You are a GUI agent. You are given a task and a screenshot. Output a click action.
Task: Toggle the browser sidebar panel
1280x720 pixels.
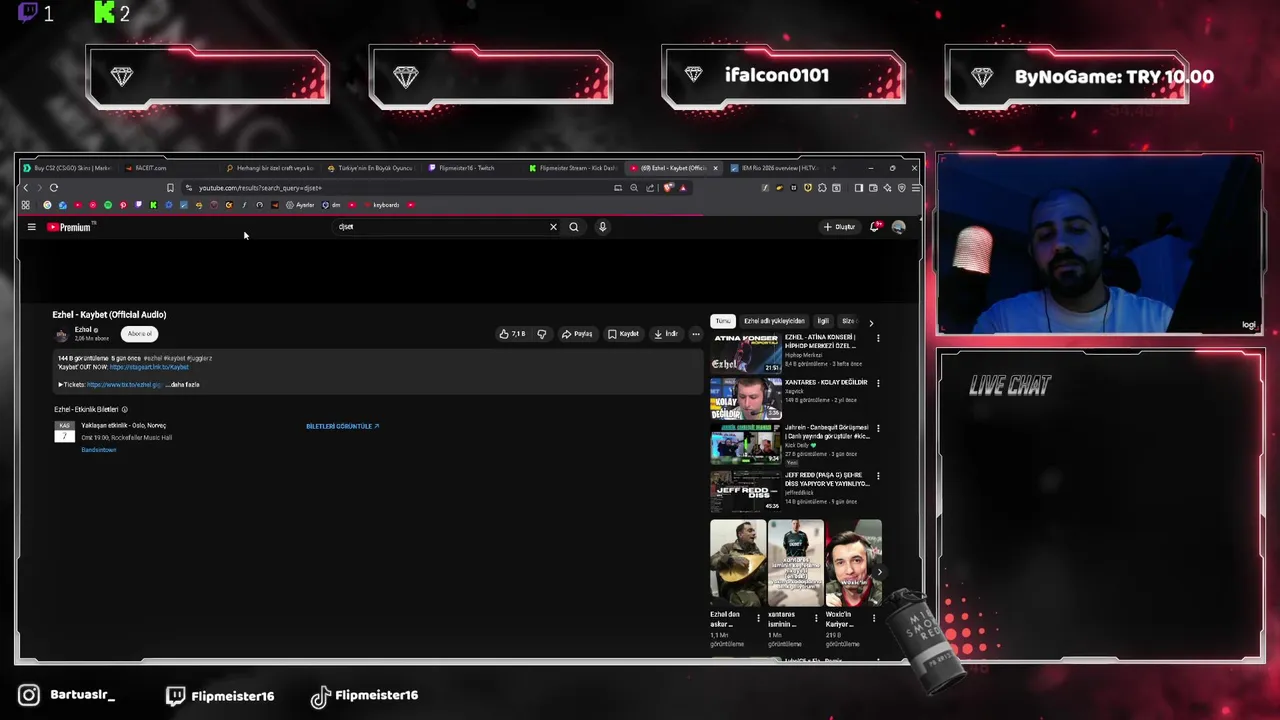click(x=859, y=188)
